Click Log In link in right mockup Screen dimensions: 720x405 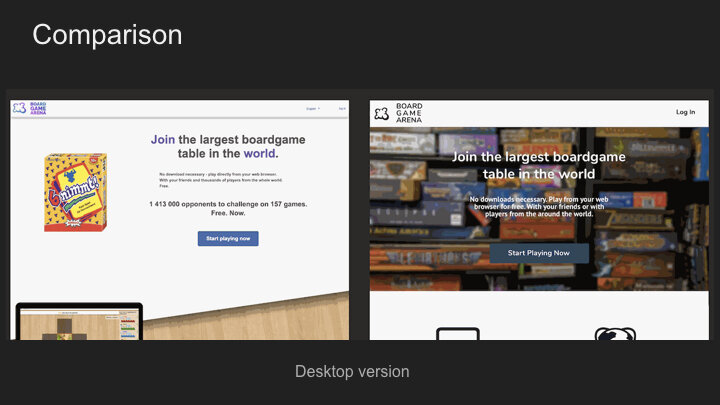point(685,112)
